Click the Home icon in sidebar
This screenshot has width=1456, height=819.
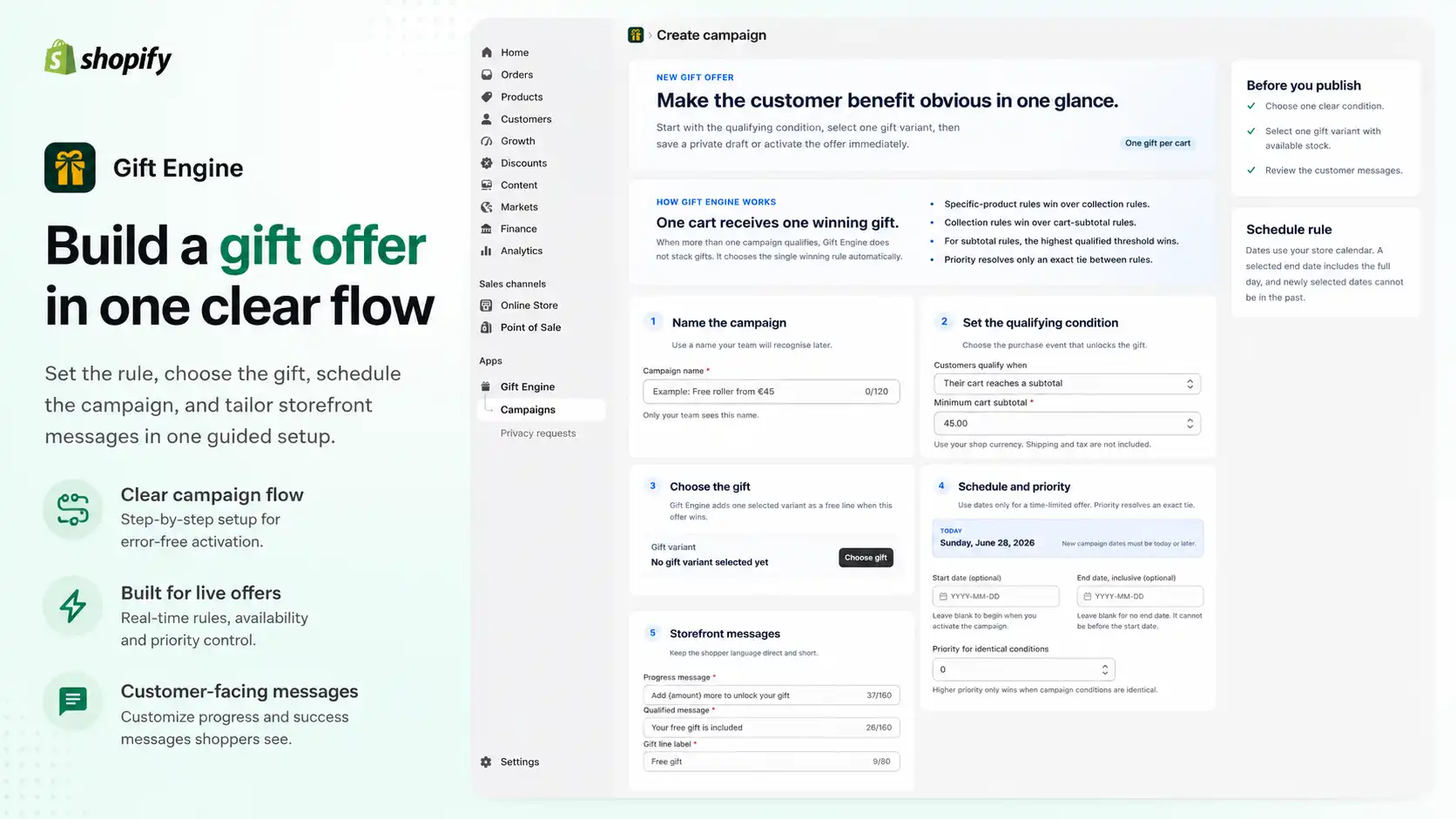(x=487, y=52)
